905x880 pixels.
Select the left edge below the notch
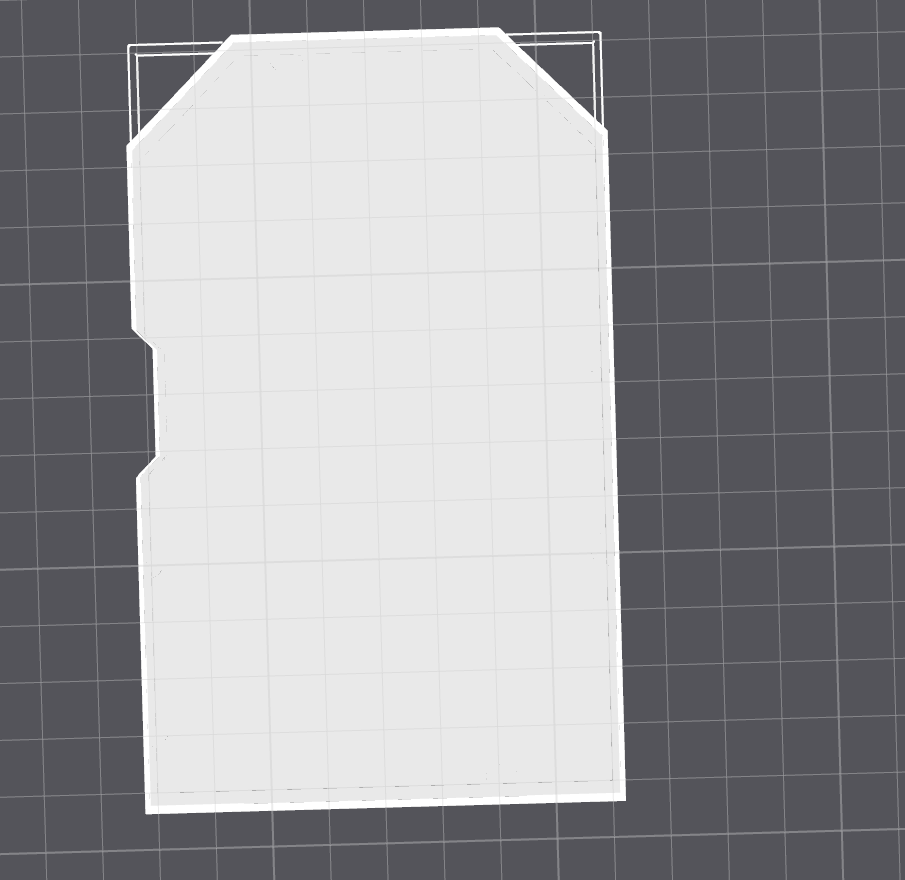coord(144,640)
